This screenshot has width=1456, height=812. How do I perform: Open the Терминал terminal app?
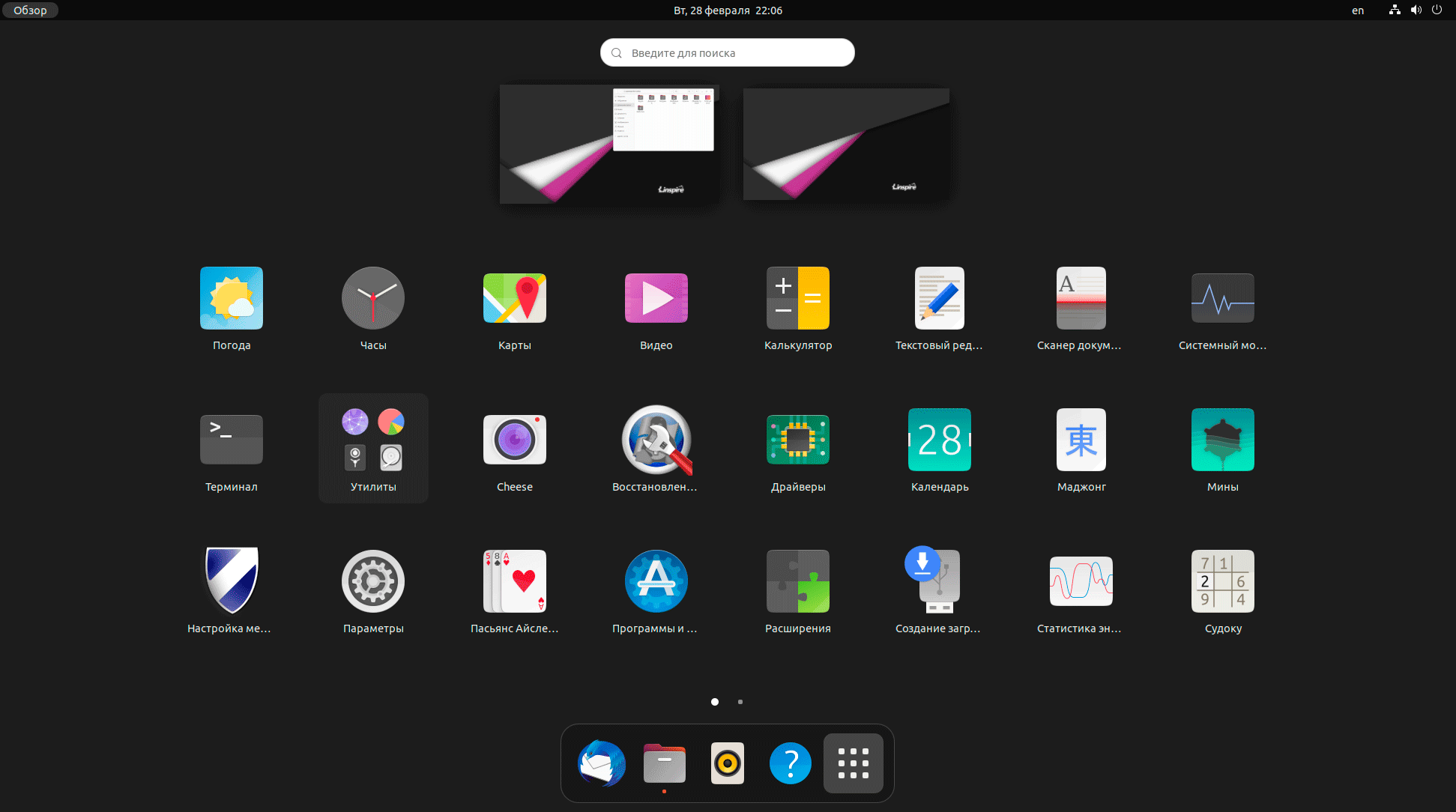coord(232,440)
